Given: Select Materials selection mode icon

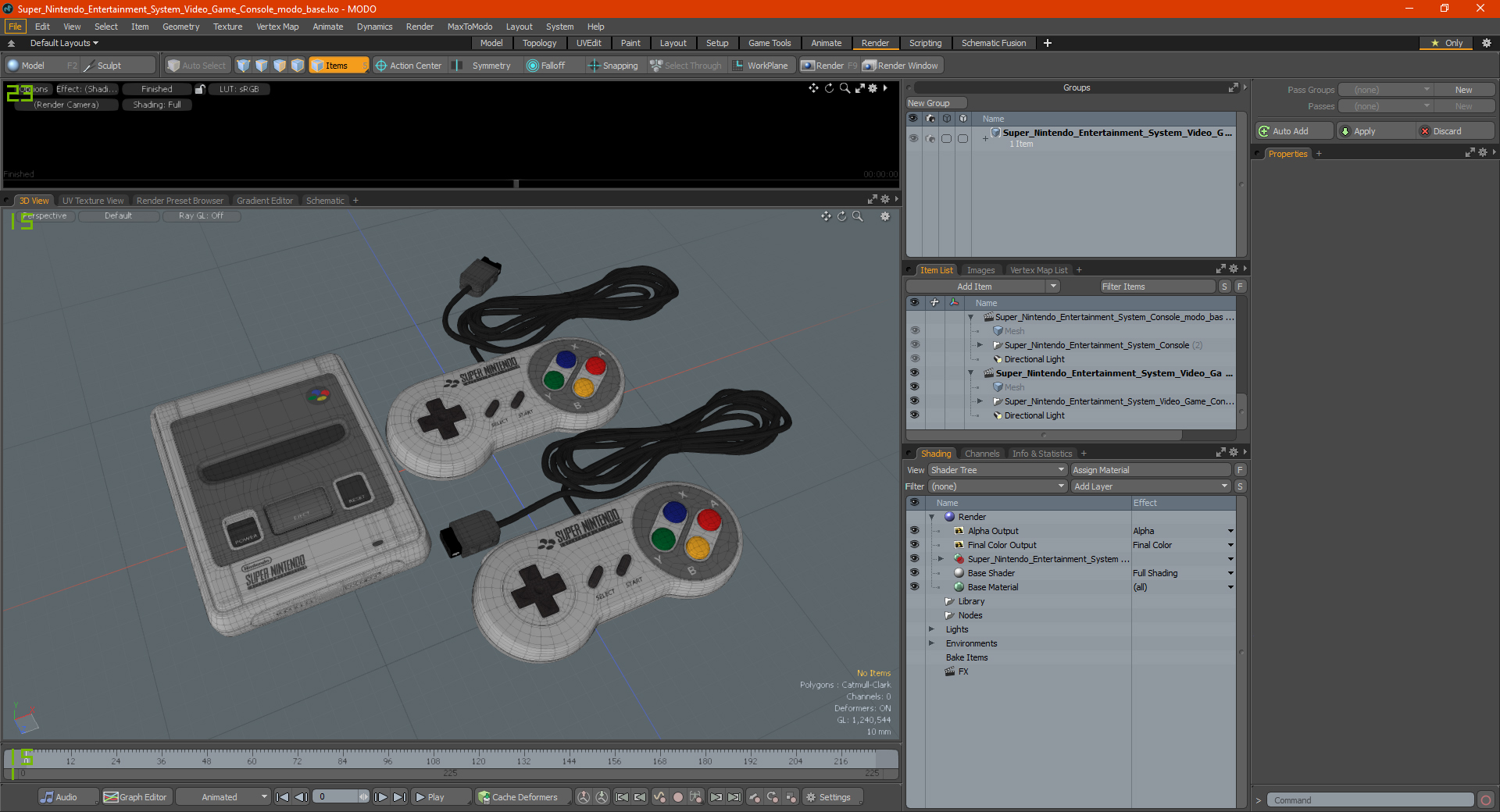Looking at the screenshot, I should click(298, 66).
